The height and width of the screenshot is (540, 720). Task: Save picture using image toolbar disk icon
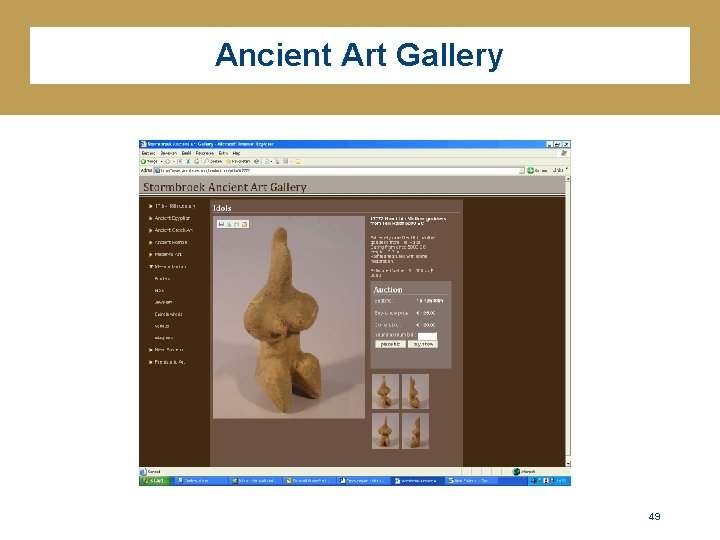221,224
